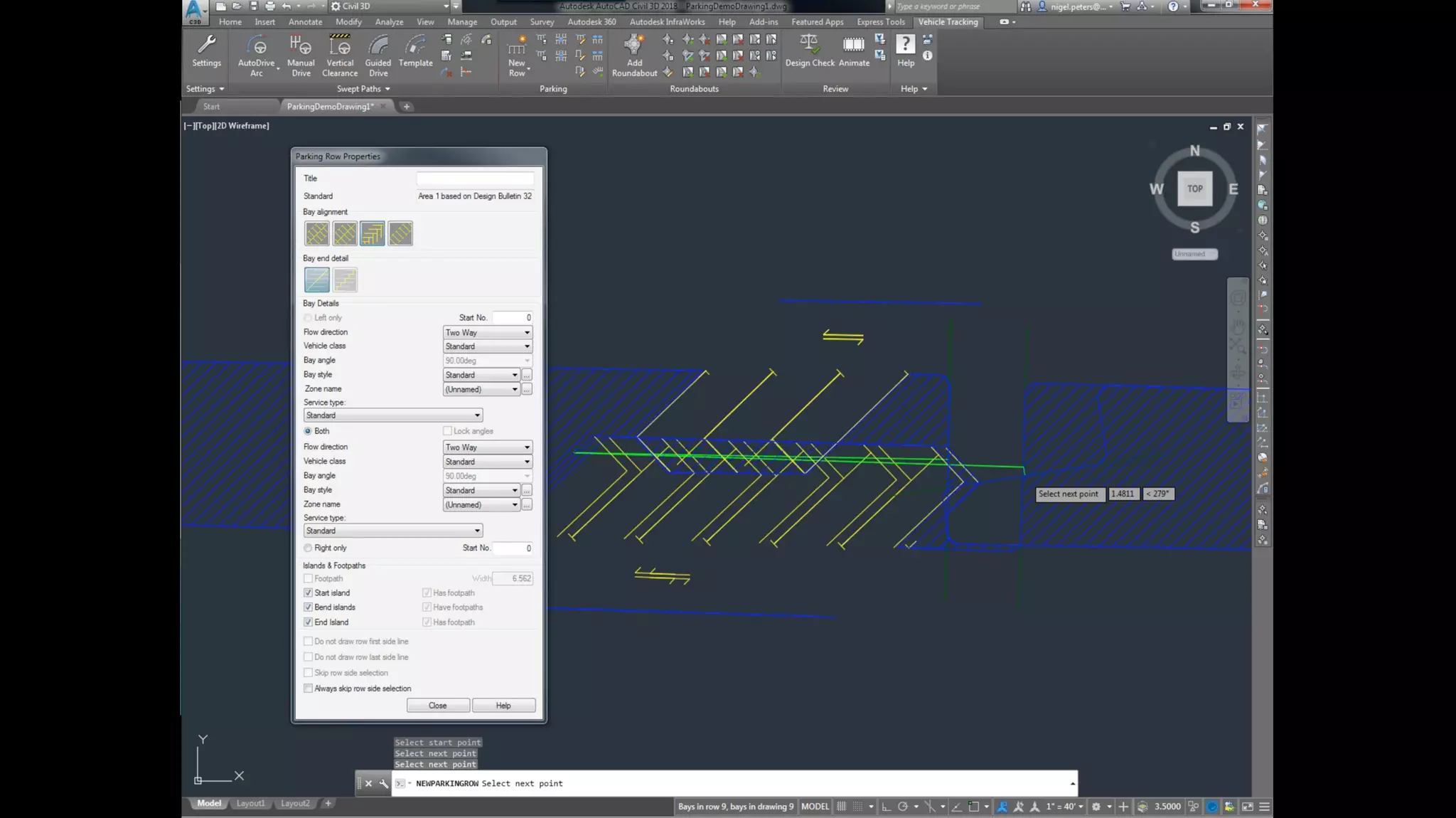Screen dimensions: 1456x818
Task: Open the upper Zone name dropdown
Action: point(481,389)
